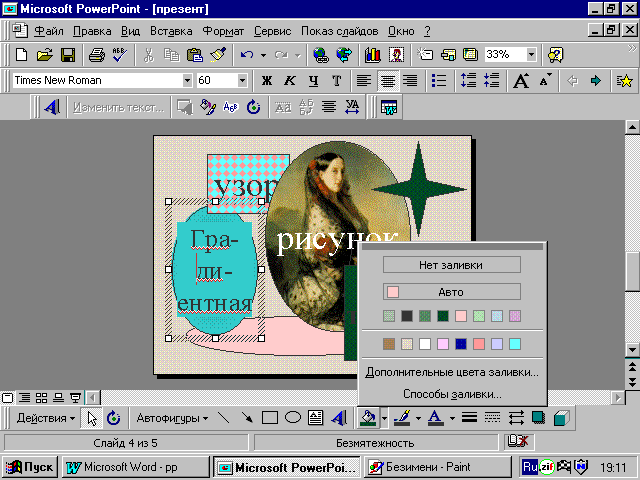This screenshot has width=640, height=480.
Task: Cut selection with the scissors icon
Action: (x=149, y=54)
